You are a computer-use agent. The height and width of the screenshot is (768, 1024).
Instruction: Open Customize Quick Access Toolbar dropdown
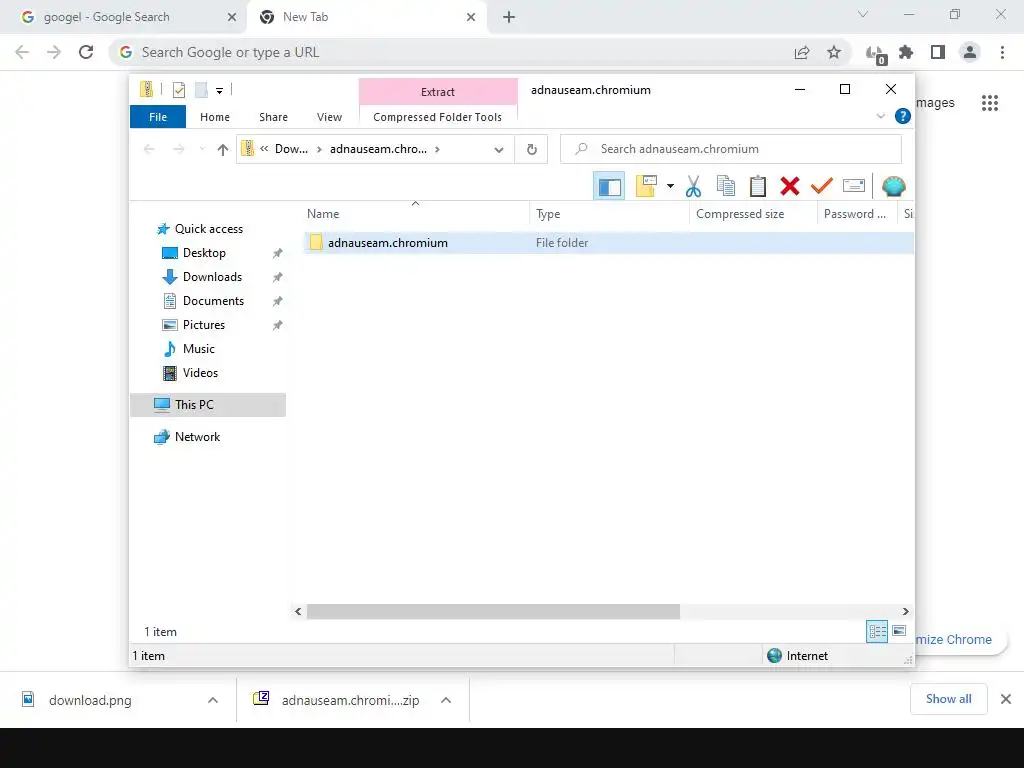(219, 91)
